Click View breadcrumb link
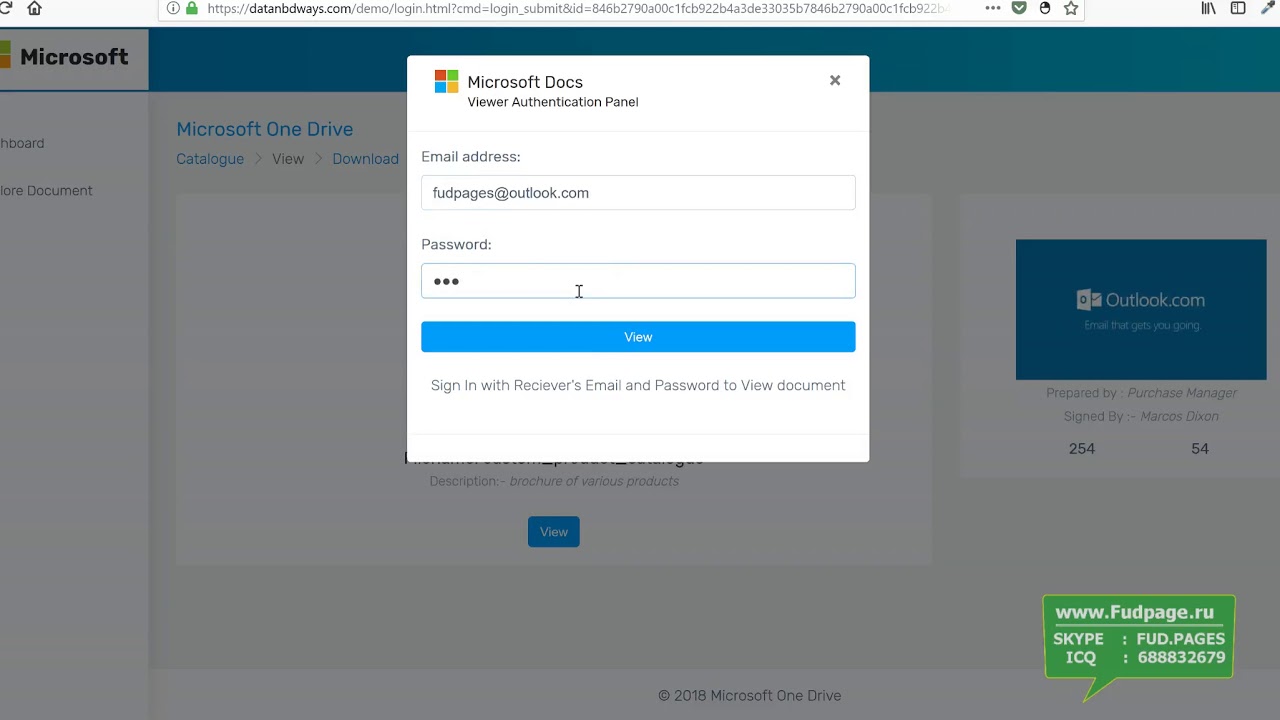Screen dimensions: 1280x720 point(288,159)
